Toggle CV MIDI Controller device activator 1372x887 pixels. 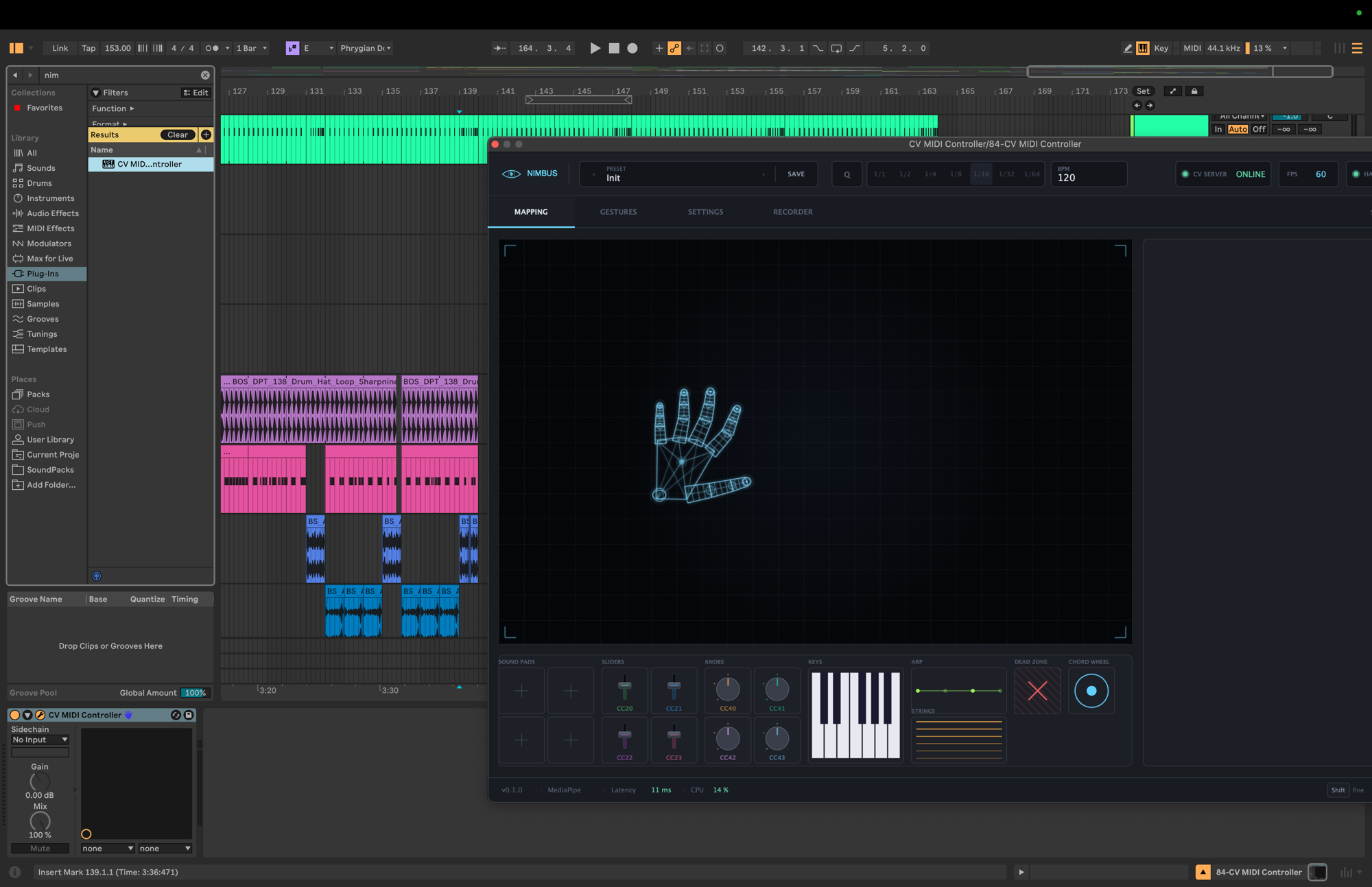click(x=15, y=715)
